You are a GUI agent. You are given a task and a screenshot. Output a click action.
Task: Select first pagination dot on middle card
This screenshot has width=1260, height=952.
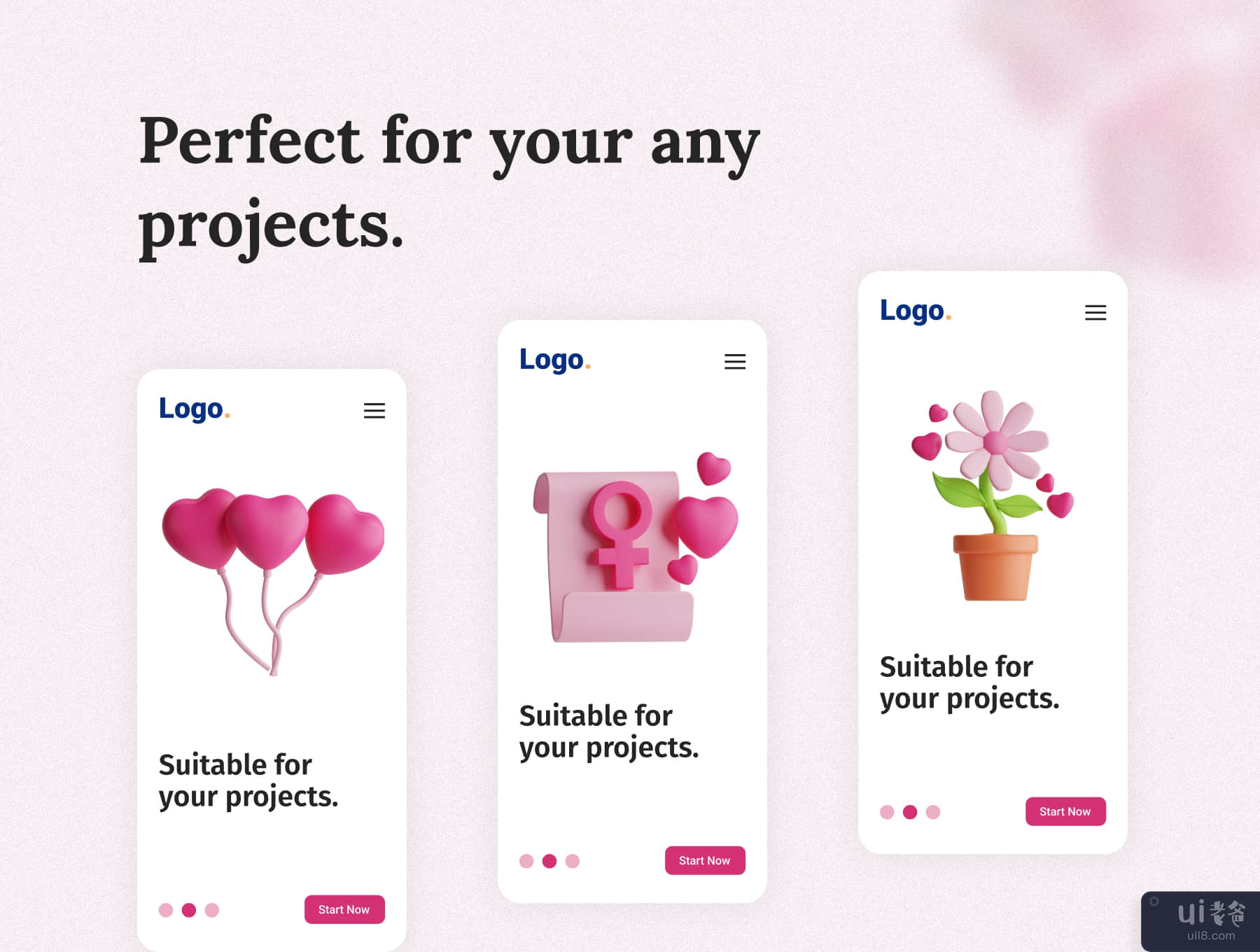(x=526, y=861)
